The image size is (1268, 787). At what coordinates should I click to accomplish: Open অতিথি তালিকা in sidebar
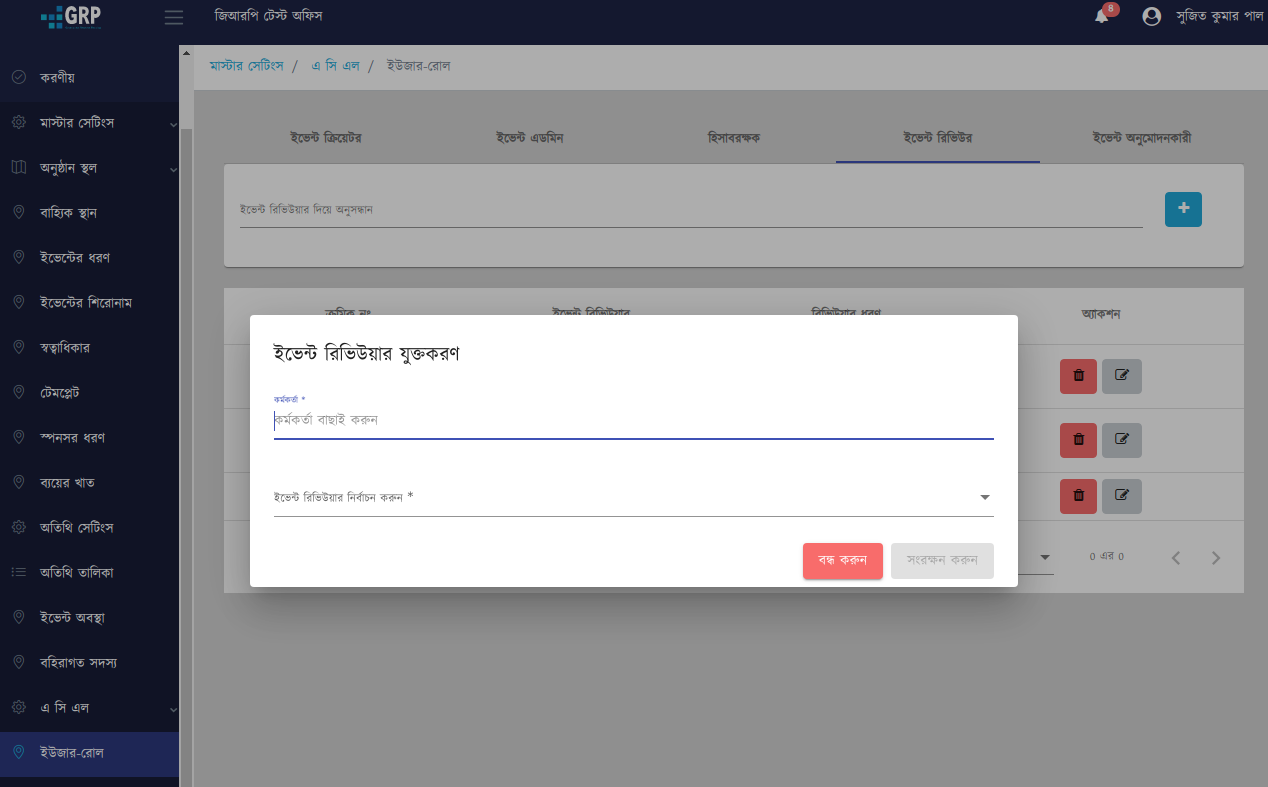[x=77, y=573]
